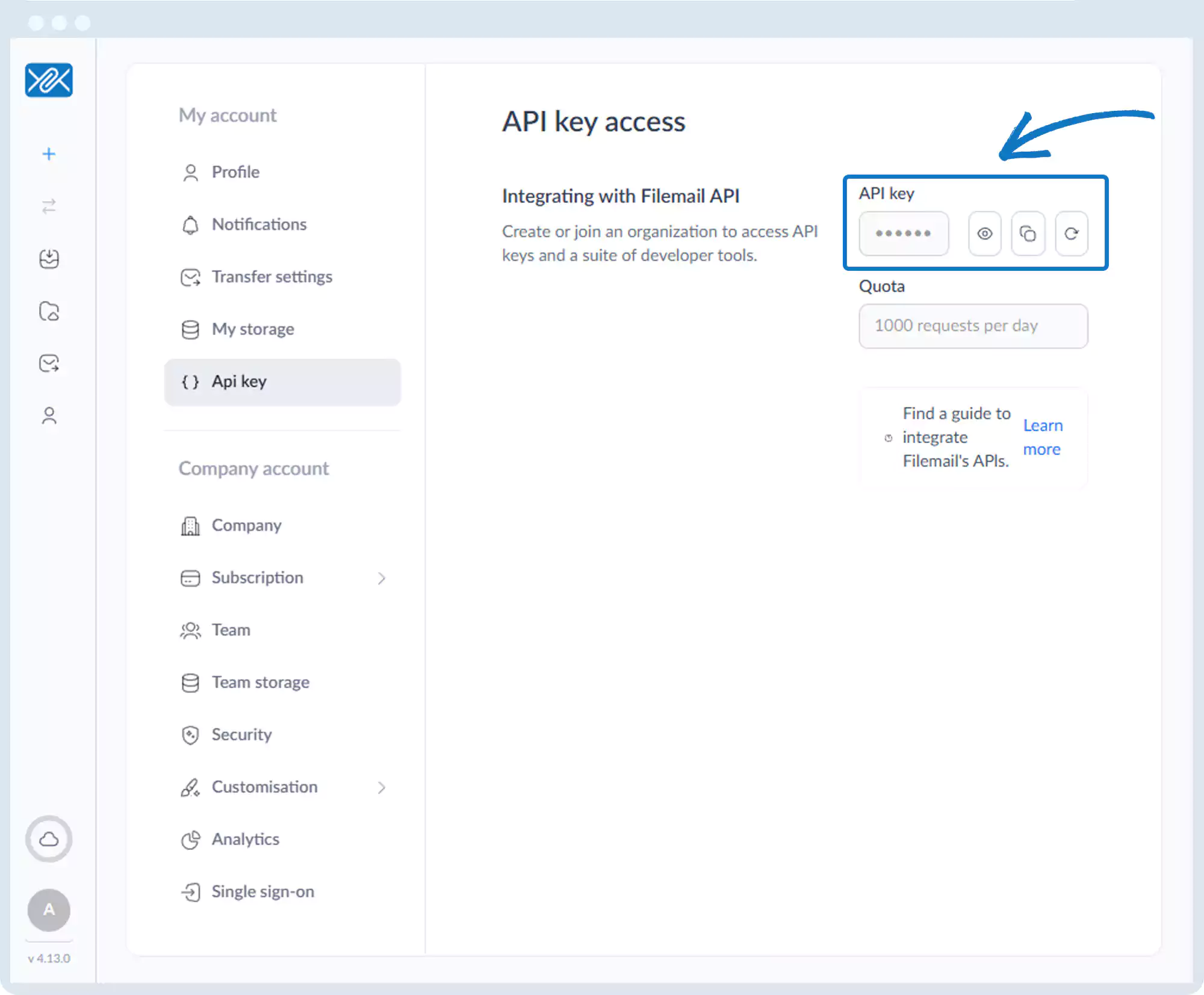The image size is (1204, 995).
Task: Click the cloud storage circle icon
Action: click(49, 838)
